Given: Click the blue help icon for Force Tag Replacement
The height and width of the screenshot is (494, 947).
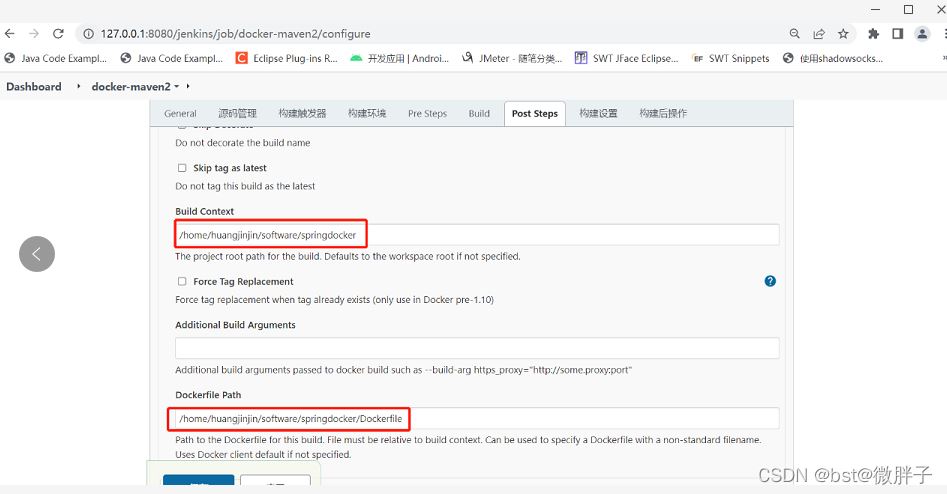Looking at the screenshot, I should click(770, 281).
